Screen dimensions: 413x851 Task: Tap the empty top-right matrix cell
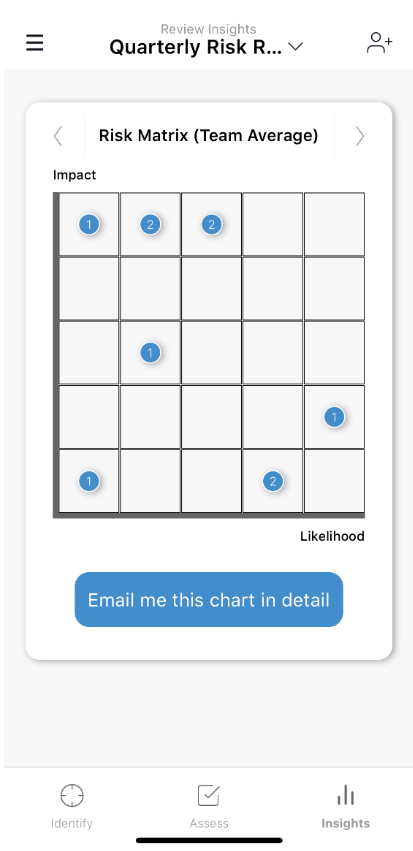(x=334, y=224)
